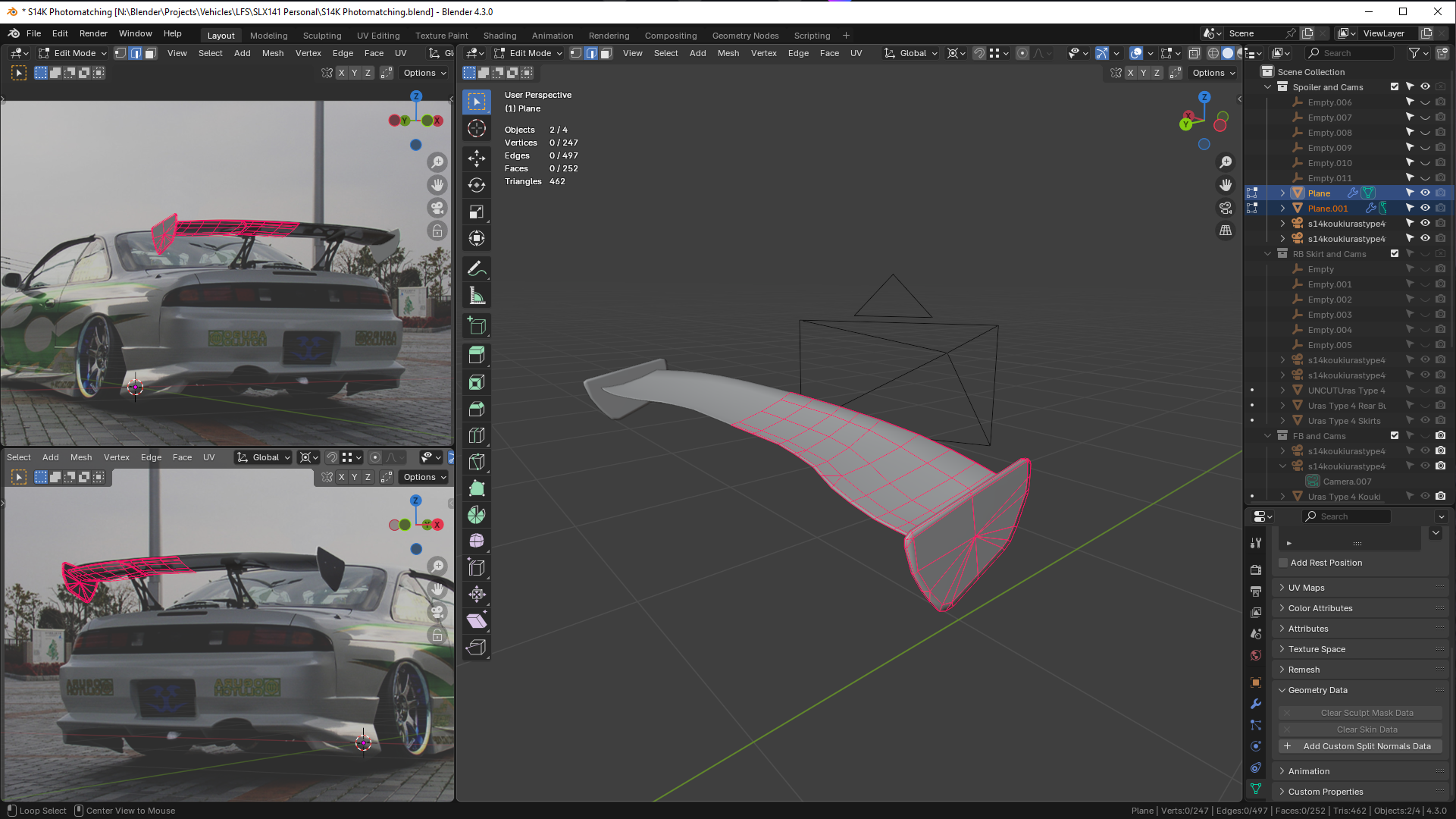
Task: Select the Rotate tool in toolbar
Action: pyautogui.click(x=477, y=185)
